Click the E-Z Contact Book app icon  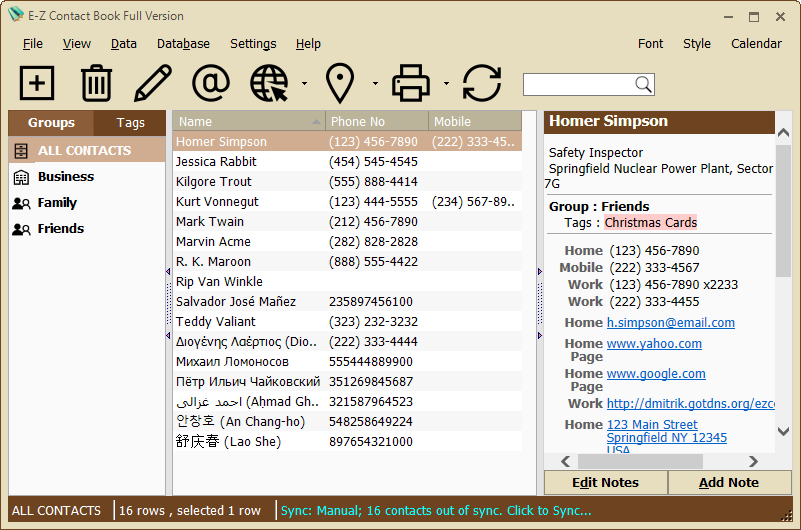[x=15, y=14]
